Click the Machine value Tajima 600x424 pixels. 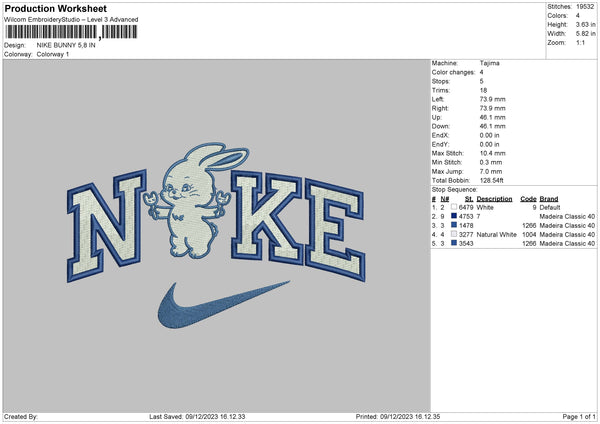click(x=489, y=63)
